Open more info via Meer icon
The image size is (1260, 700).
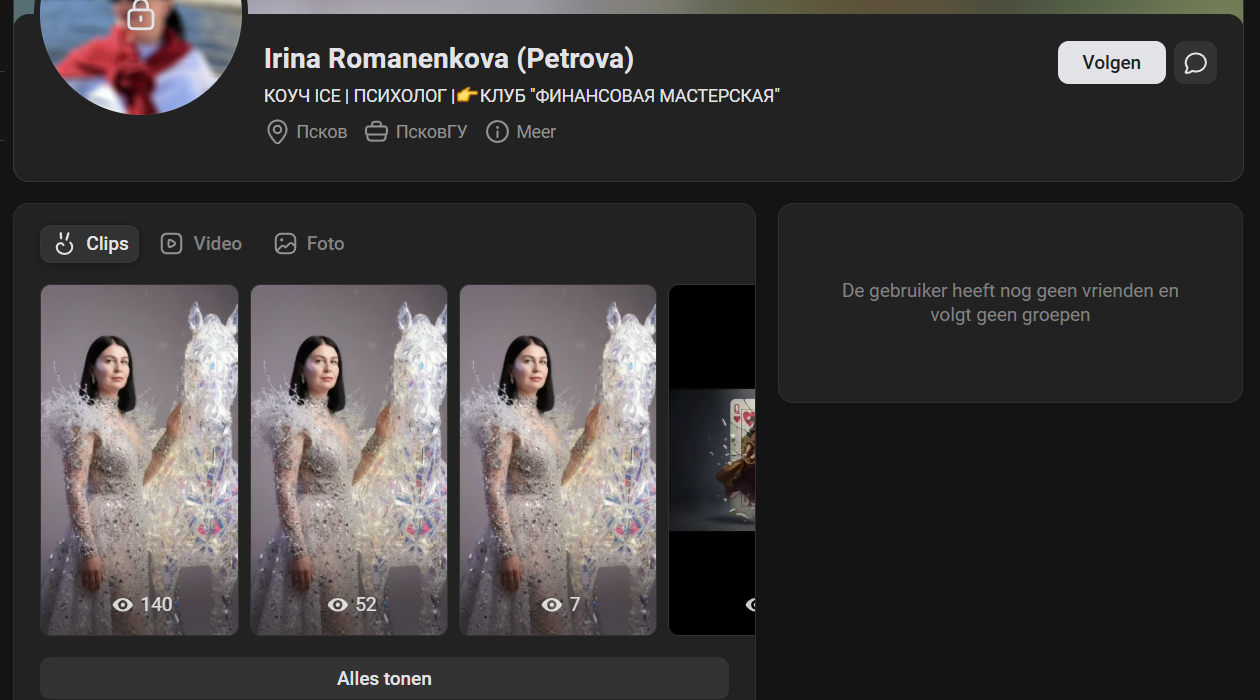click(x=497, y=132)
